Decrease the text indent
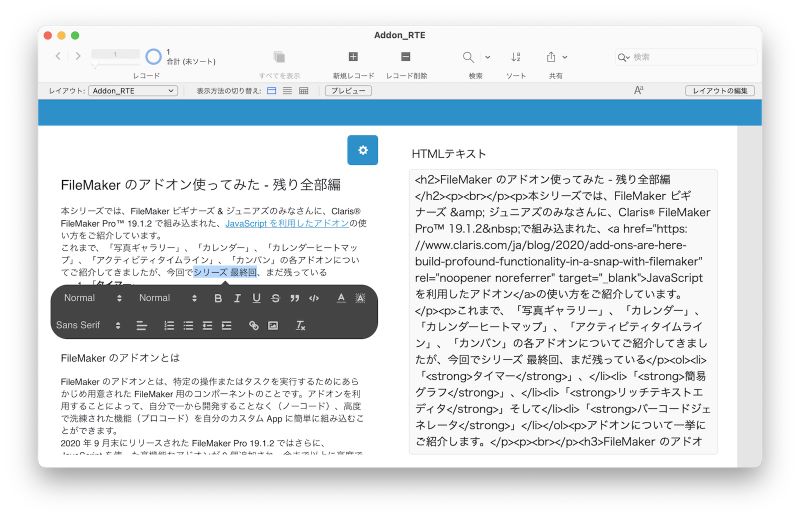Image resolution: width=800 pixels, height=518 pixels. tap(207, 326)
